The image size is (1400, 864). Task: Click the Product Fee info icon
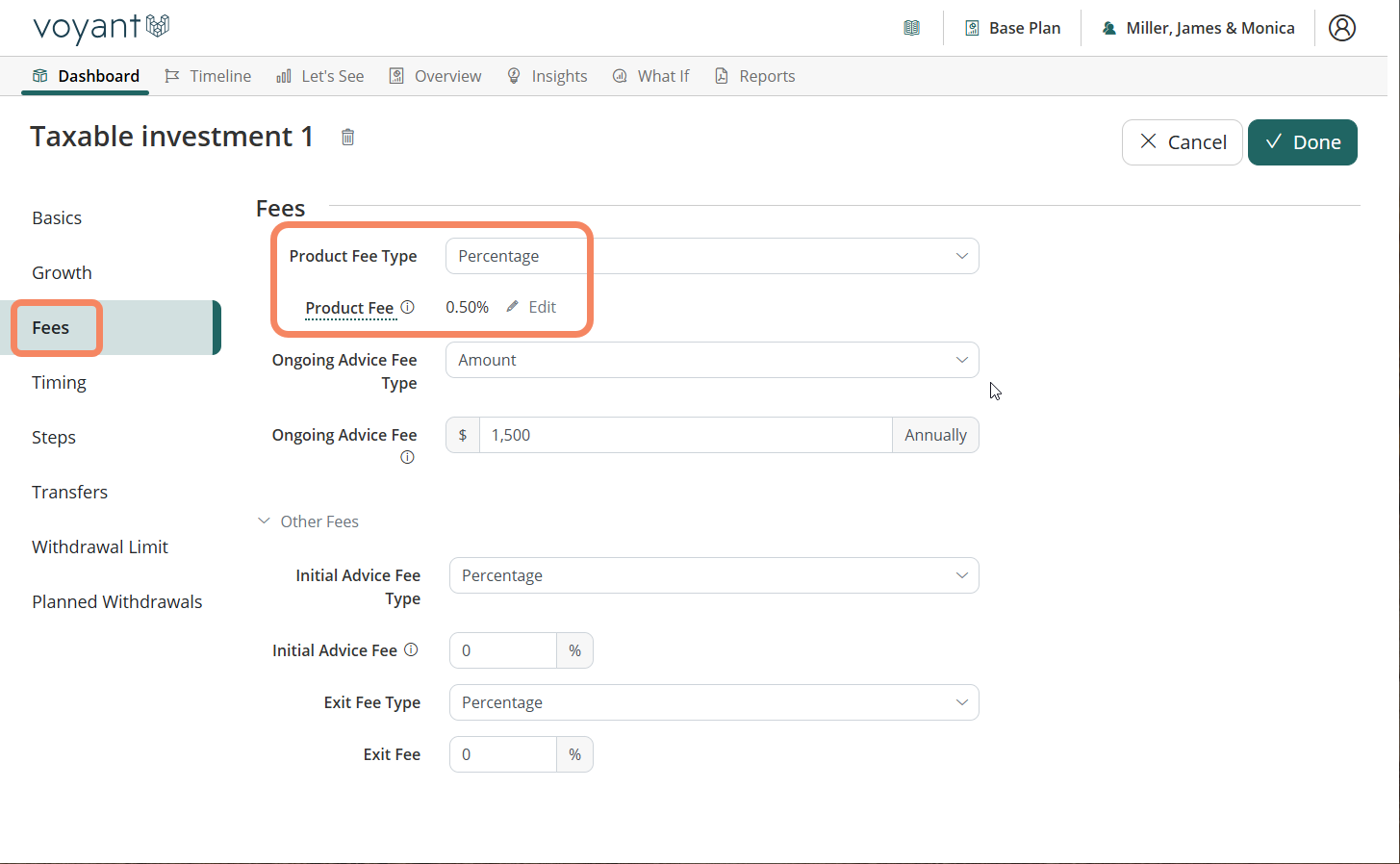(x=407, y=307)
